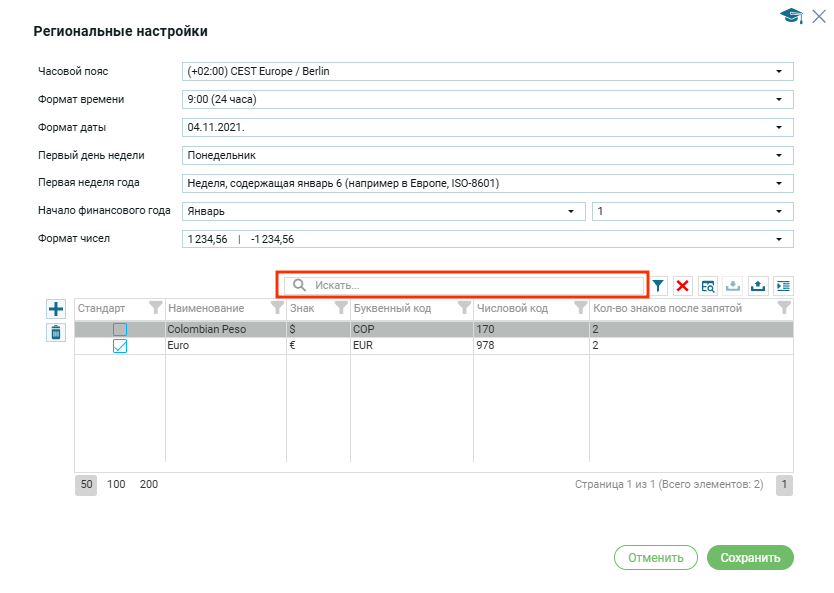Click the trash icon to delete row
834x593 pixels.
coord(56,333)
